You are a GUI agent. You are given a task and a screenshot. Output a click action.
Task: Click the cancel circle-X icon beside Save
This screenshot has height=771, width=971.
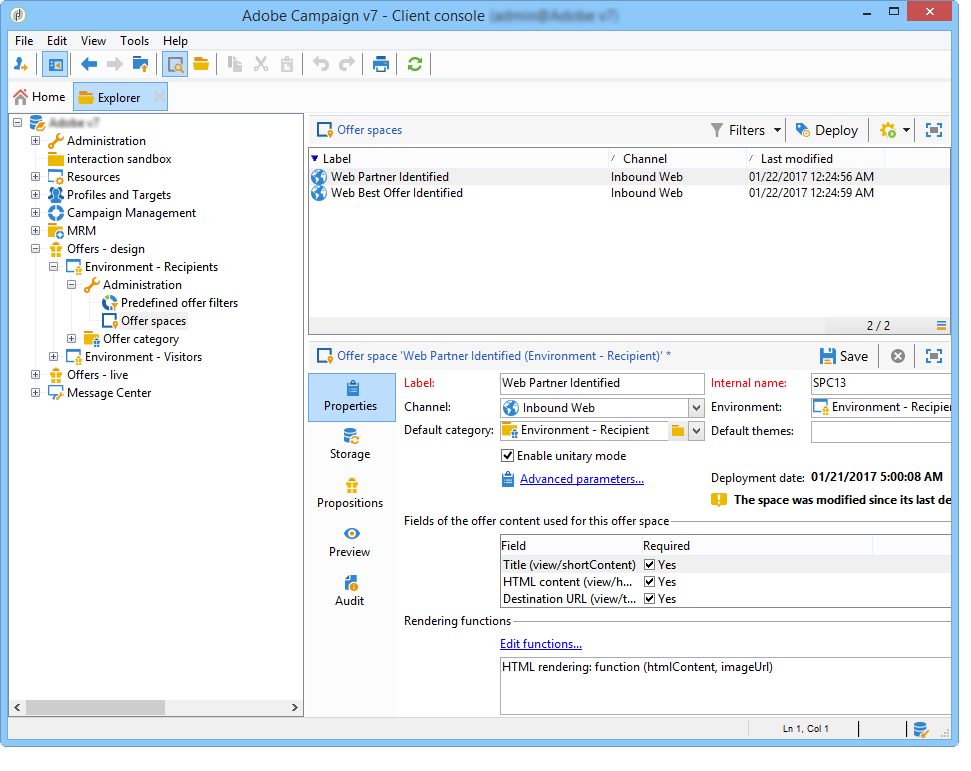point(898,356)
